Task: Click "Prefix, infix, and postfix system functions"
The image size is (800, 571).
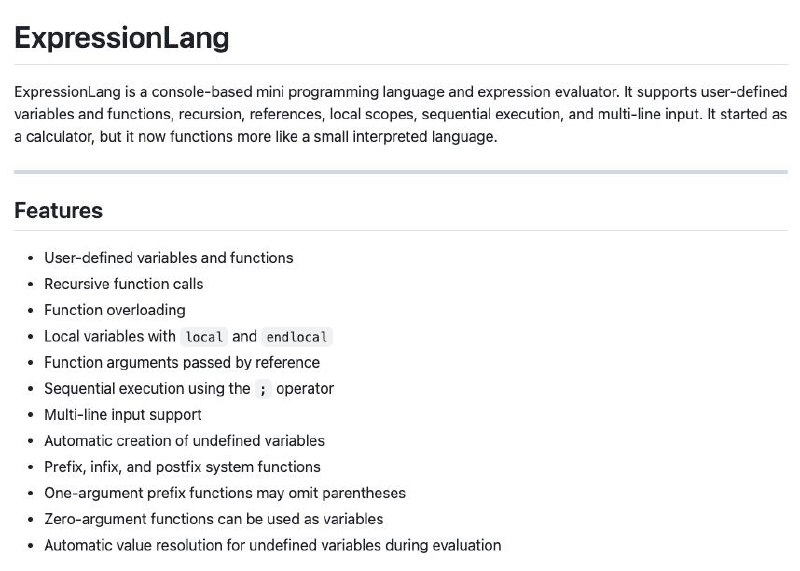Action: (182, 467)
